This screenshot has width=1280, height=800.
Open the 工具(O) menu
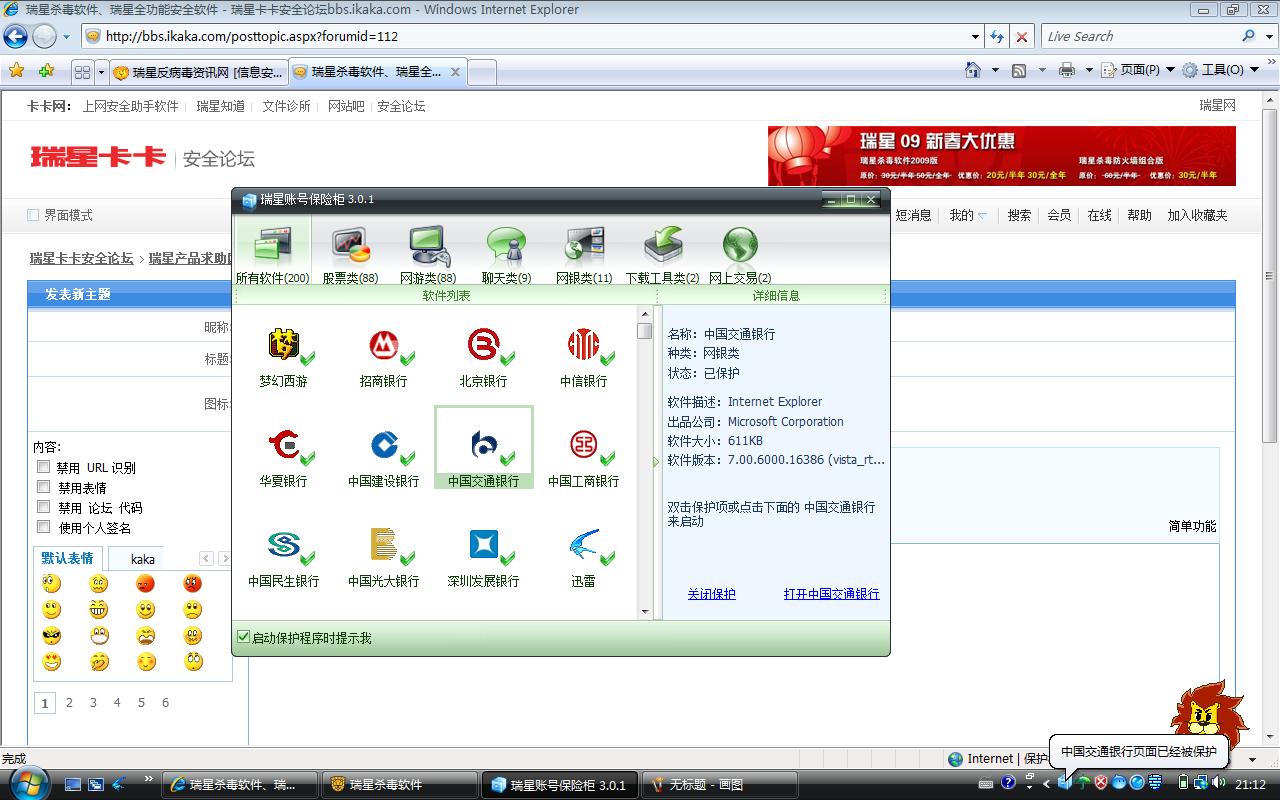point(1220,70)
